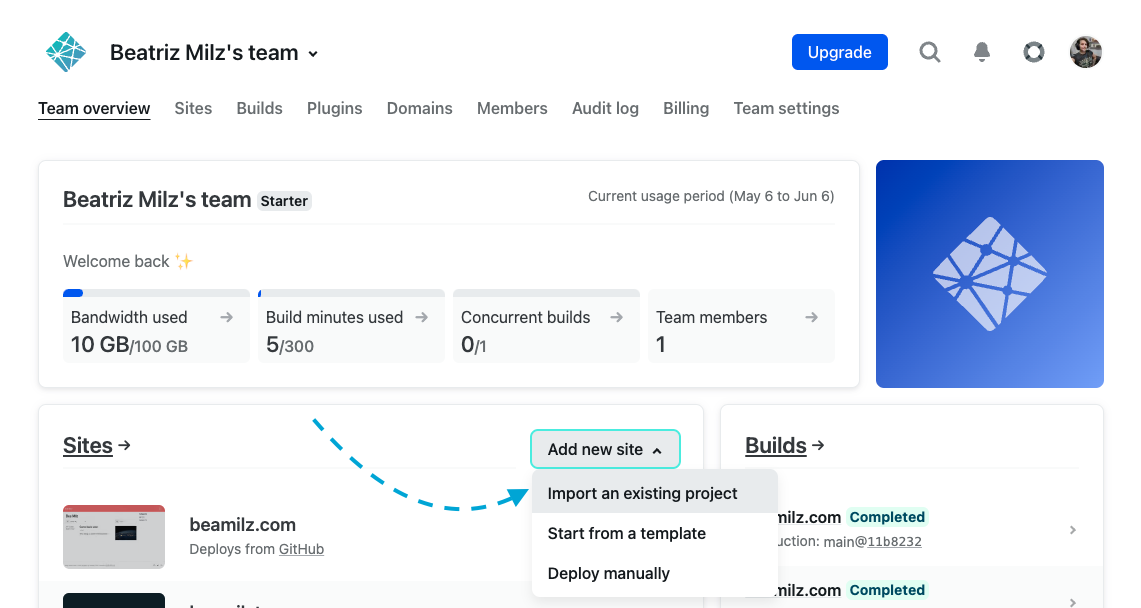Click arrow on Bandwidth used card
This screenshot has width=1141, height=608.
(x=226, y=317)
